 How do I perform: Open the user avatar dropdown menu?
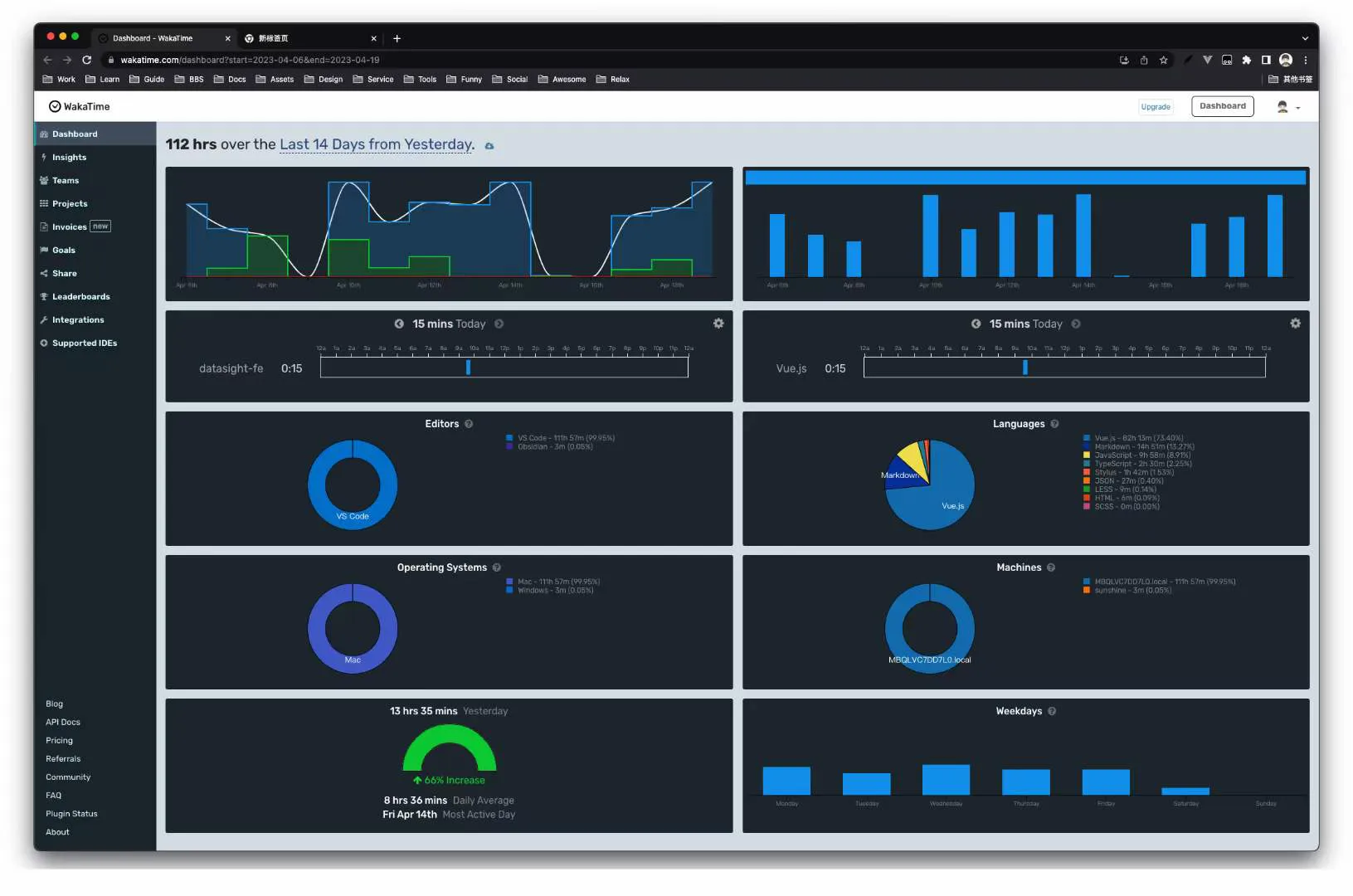(1288, 107)
